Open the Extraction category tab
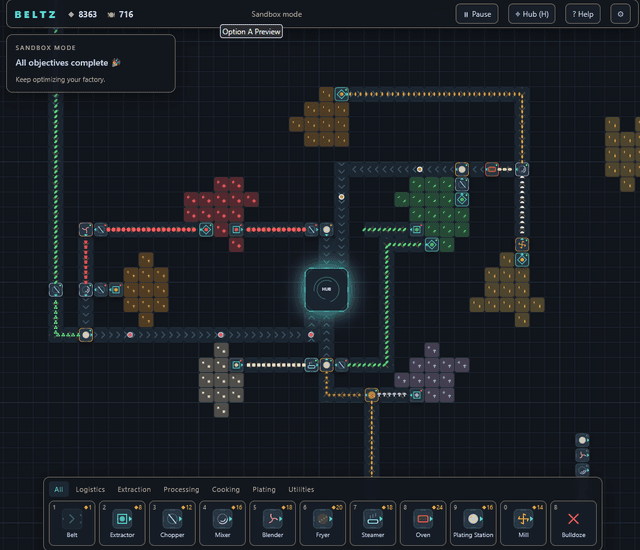The width and height of the screenshot is (640, 550). [x=134, y=489]
